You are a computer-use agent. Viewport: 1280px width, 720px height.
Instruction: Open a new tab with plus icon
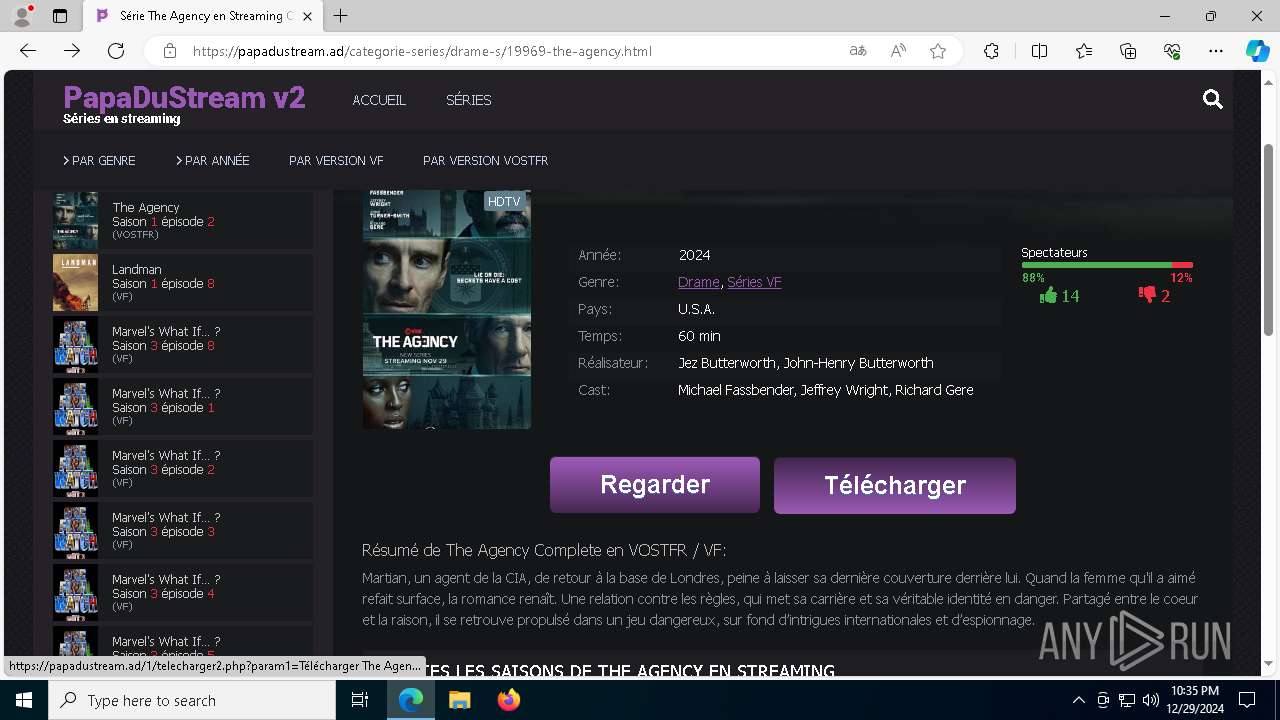(x=341, y=16)
